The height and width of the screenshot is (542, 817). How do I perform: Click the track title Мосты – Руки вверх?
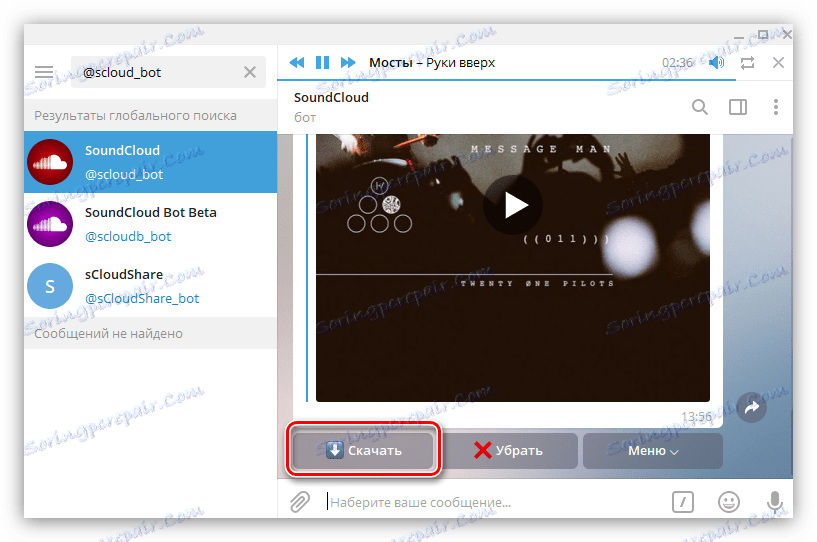pyautogui.click(x=432, y=63)
